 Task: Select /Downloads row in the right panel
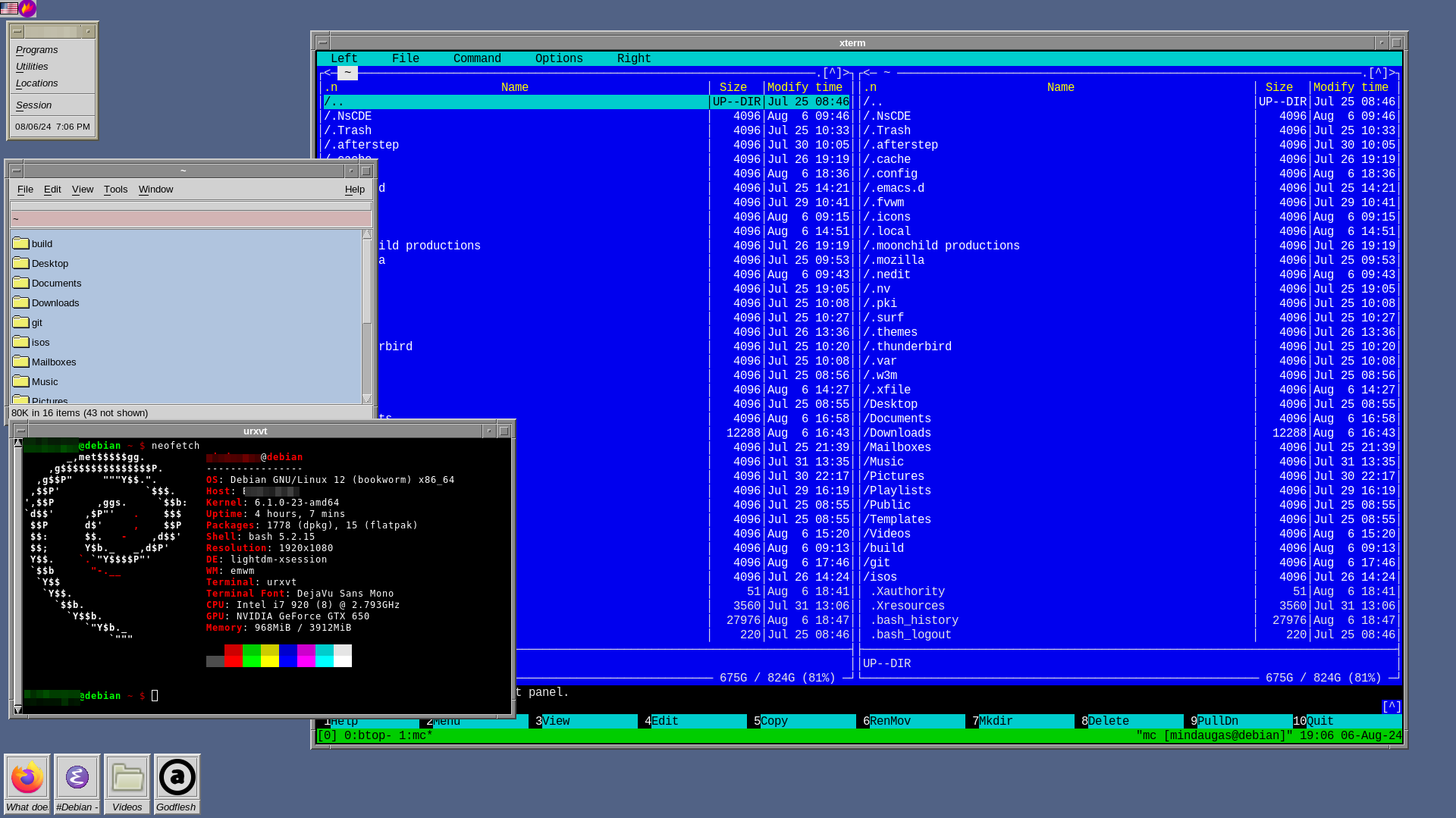1131,433
